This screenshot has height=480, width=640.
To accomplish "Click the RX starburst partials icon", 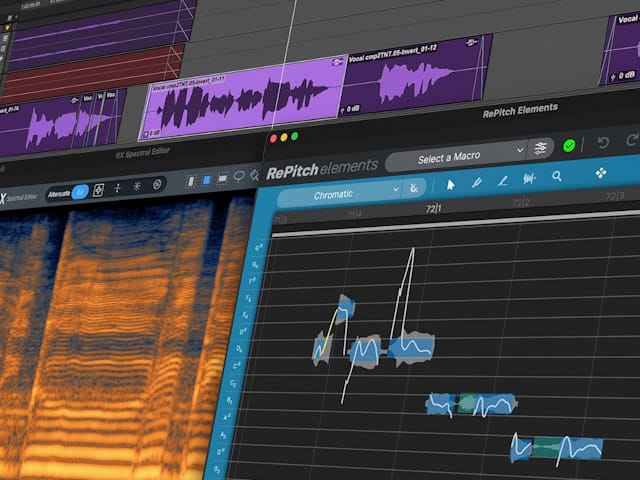I will [x=137, y=187].
